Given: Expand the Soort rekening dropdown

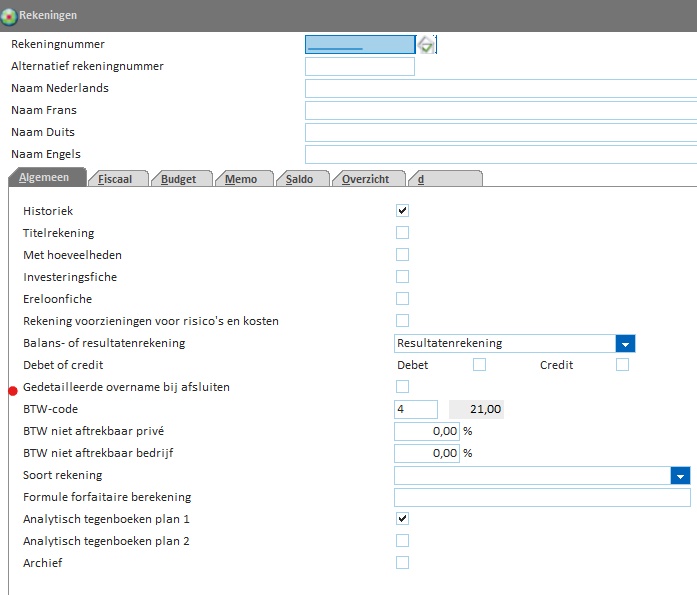Looking at the screenshot, I should pos(681,475).
